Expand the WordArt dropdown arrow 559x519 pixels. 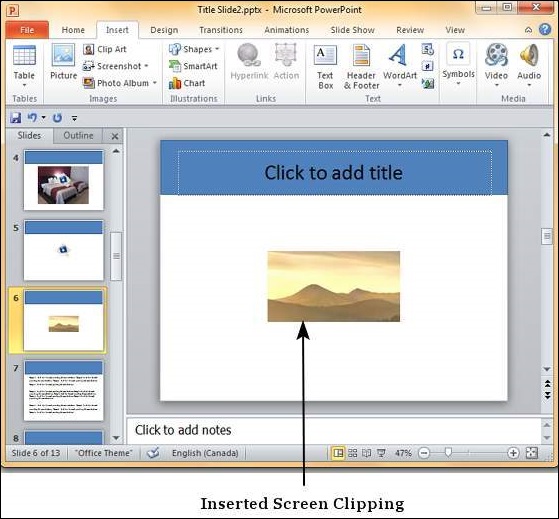tap(400, 85)
